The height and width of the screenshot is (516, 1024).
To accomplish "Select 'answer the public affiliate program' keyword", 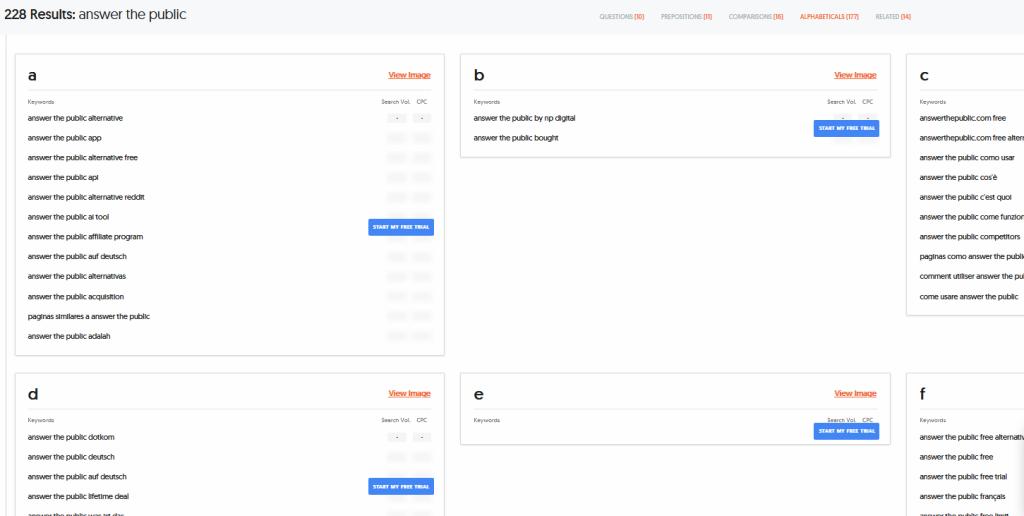I will (x=85, y=237).
